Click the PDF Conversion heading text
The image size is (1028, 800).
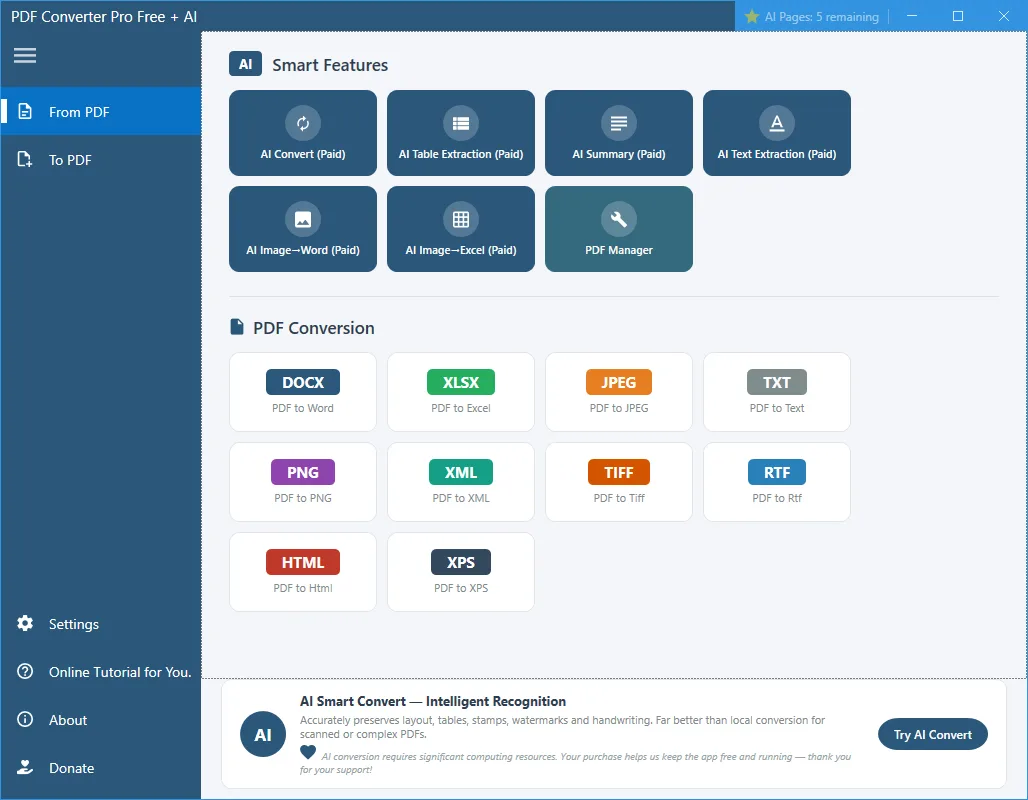click(x=313, y=328)
